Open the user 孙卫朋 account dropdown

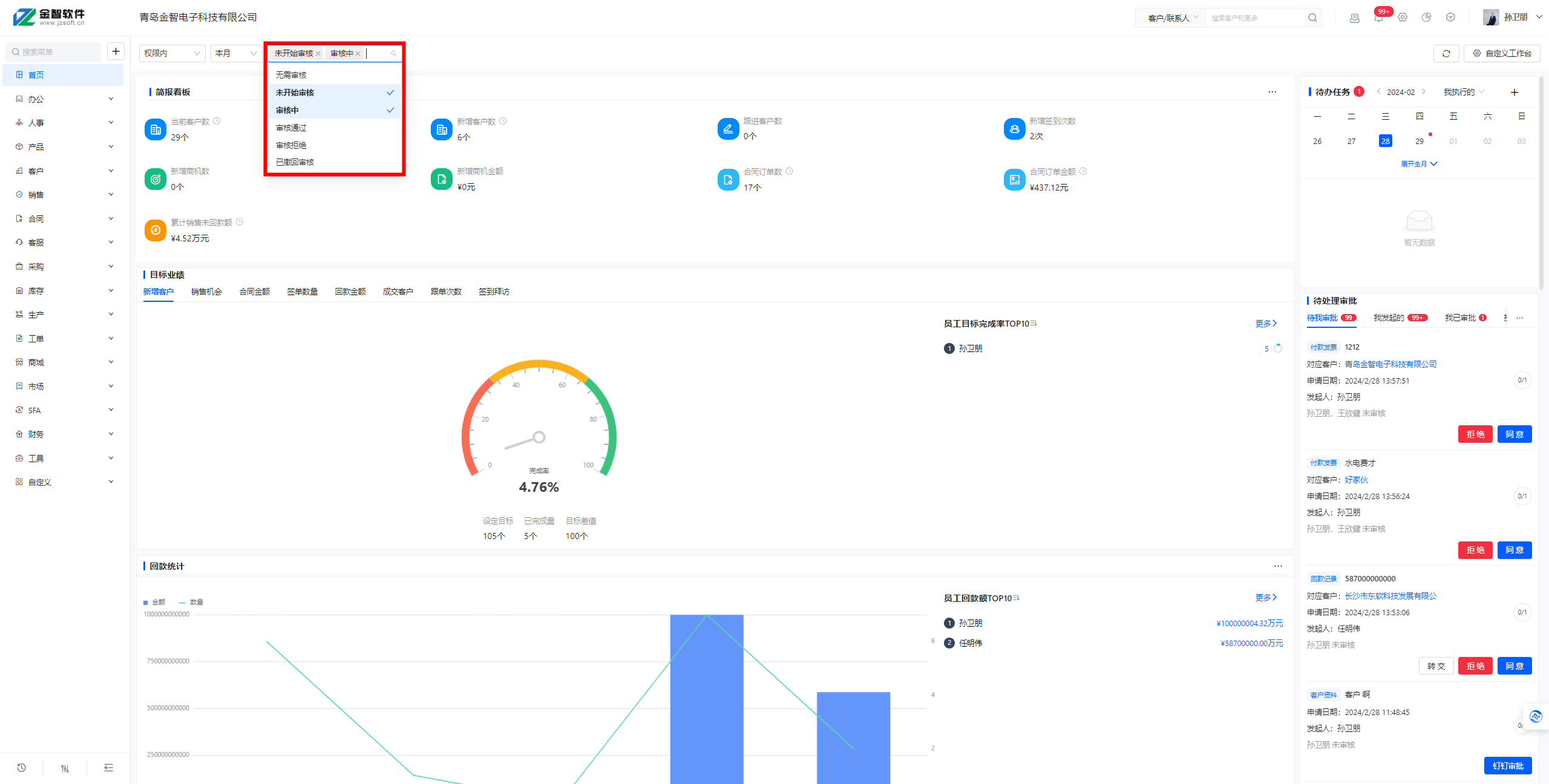click(x=1513, y=17)
